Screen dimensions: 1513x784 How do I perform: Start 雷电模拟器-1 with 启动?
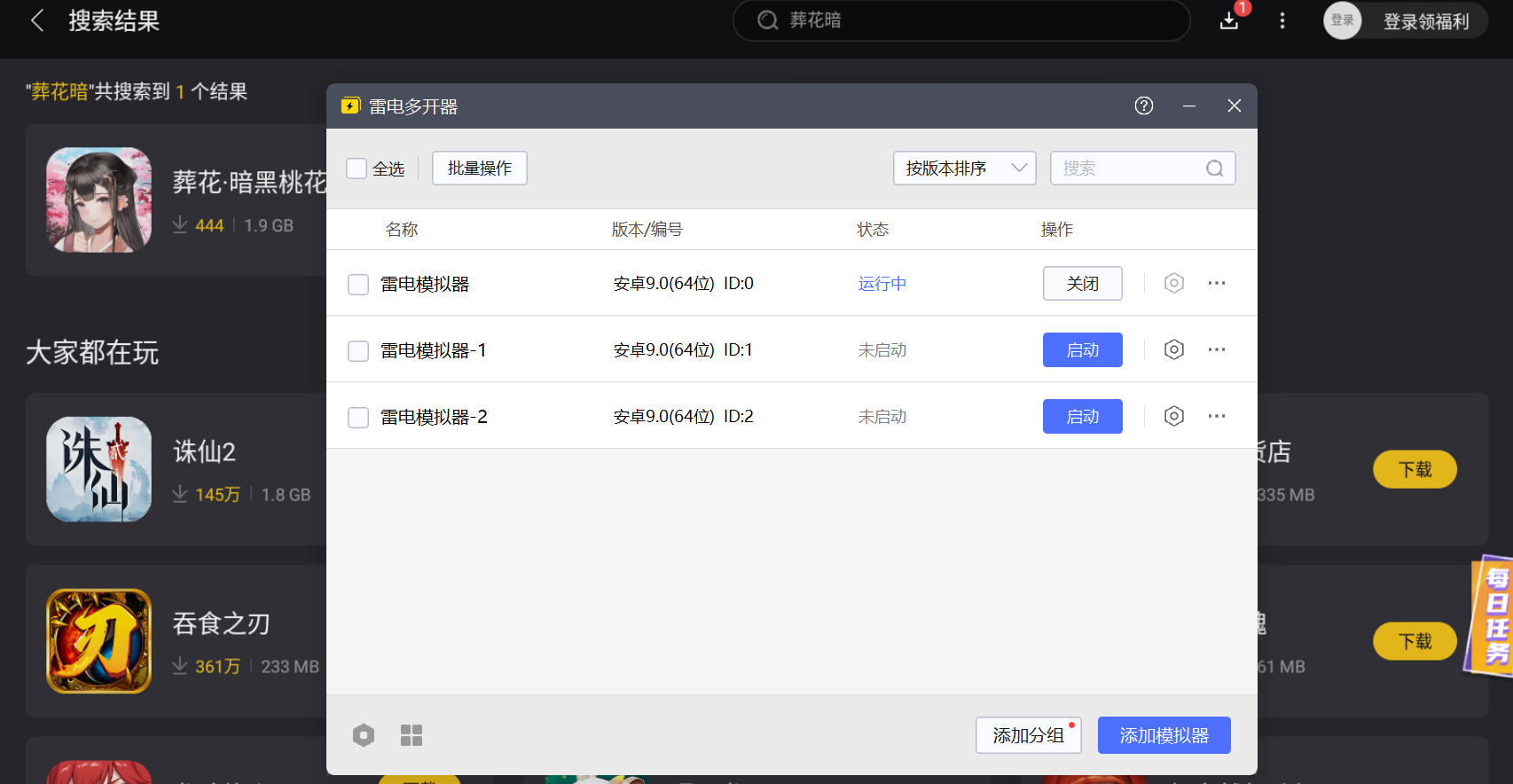1083,349
